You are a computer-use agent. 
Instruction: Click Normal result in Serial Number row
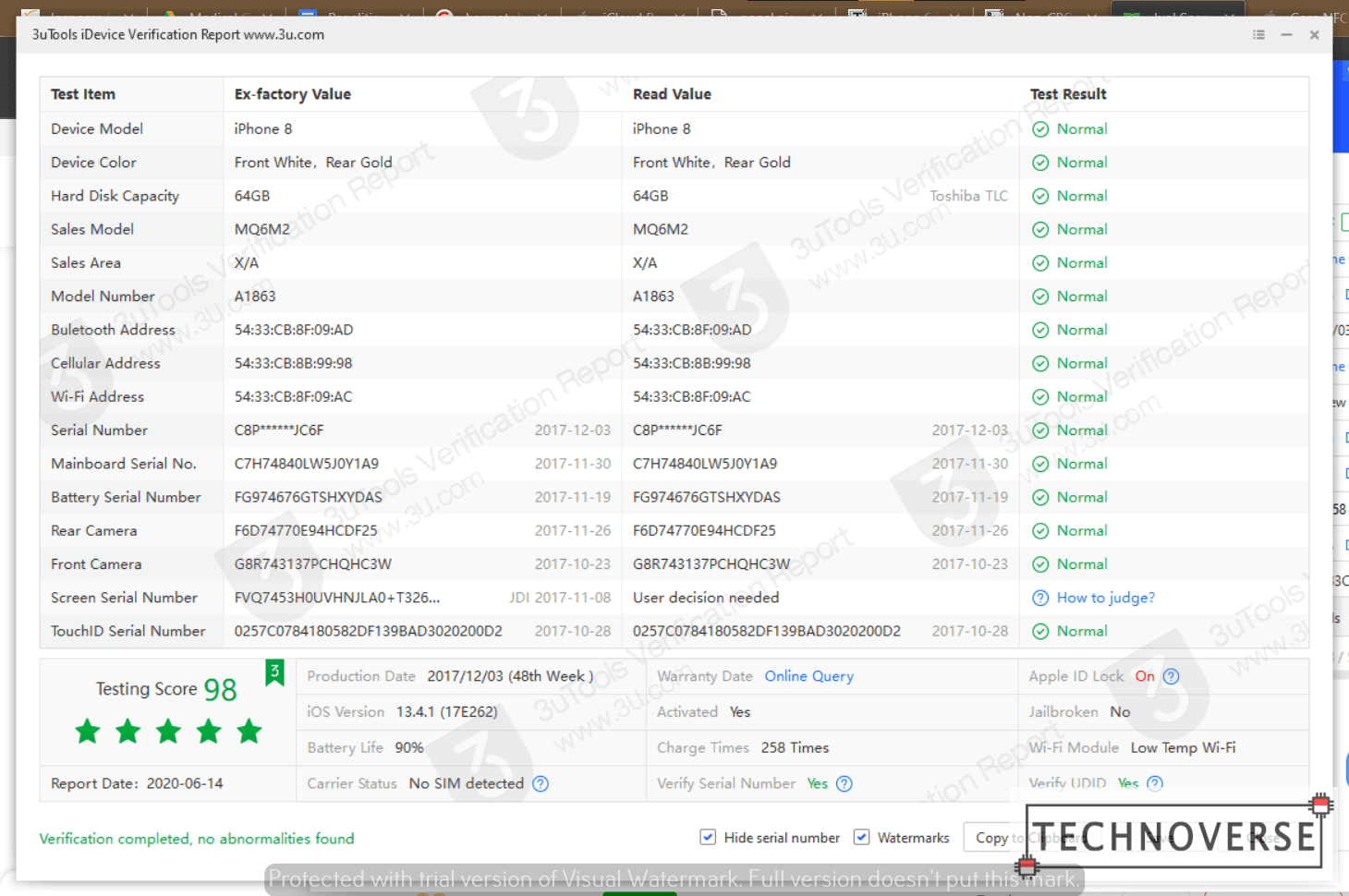[1082, 430]
